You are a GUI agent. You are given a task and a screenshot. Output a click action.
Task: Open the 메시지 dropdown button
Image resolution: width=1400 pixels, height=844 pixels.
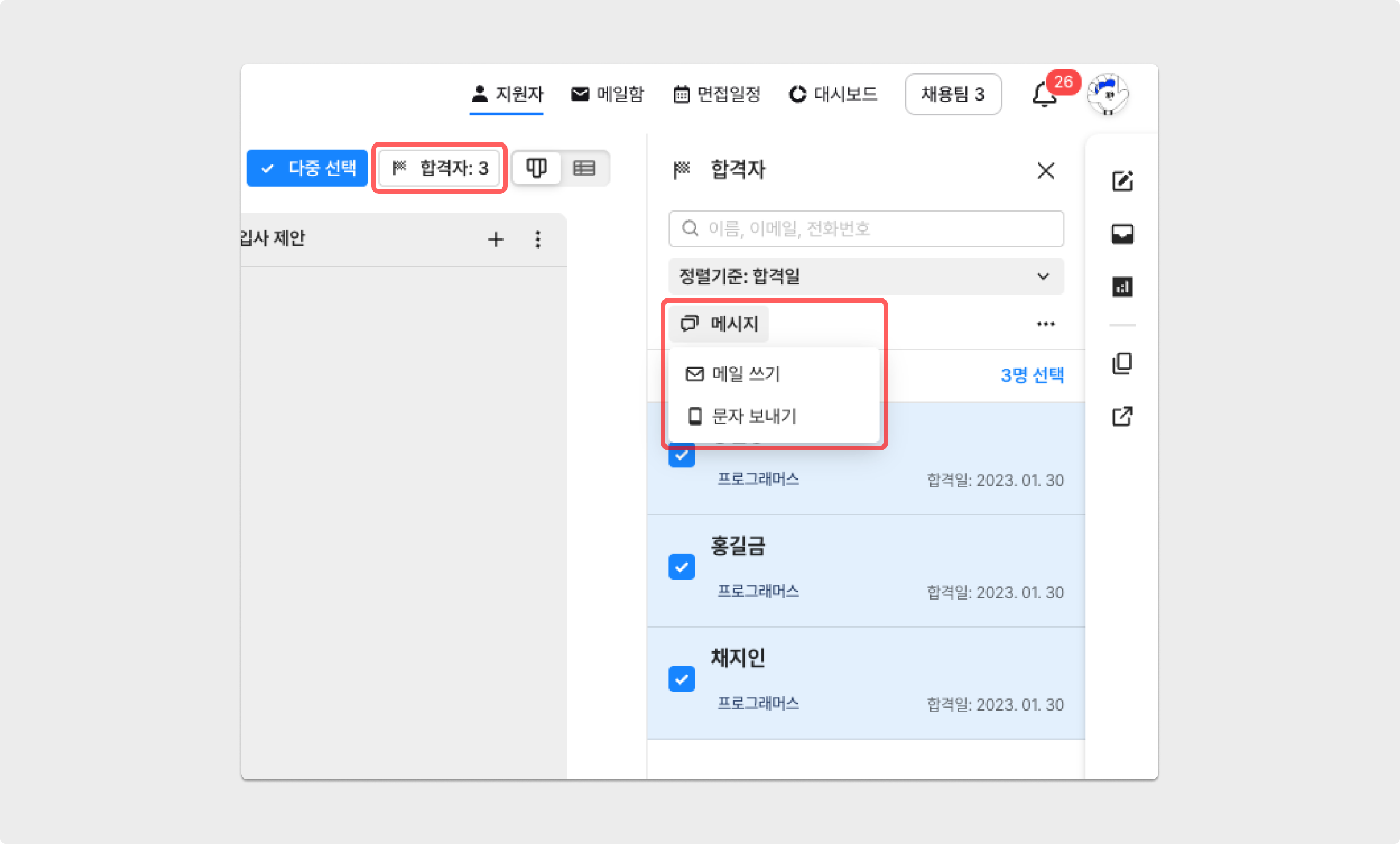[719, 324]
